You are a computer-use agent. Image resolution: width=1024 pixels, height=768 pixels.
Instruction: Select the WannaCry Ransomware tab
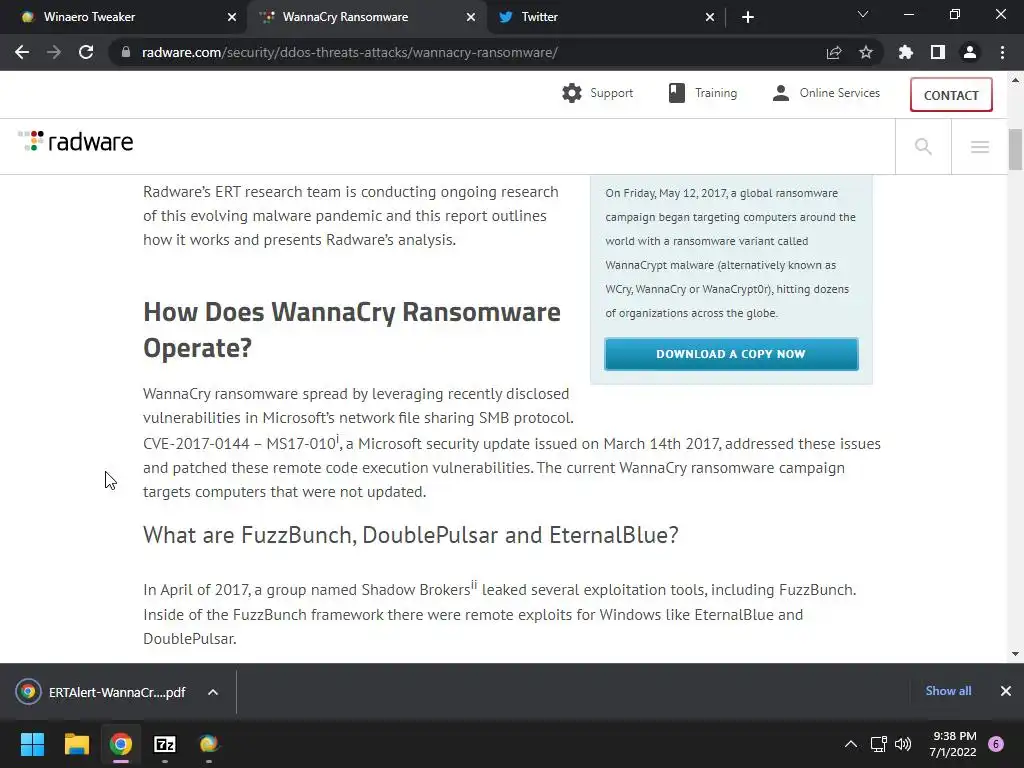pos(367,17)
